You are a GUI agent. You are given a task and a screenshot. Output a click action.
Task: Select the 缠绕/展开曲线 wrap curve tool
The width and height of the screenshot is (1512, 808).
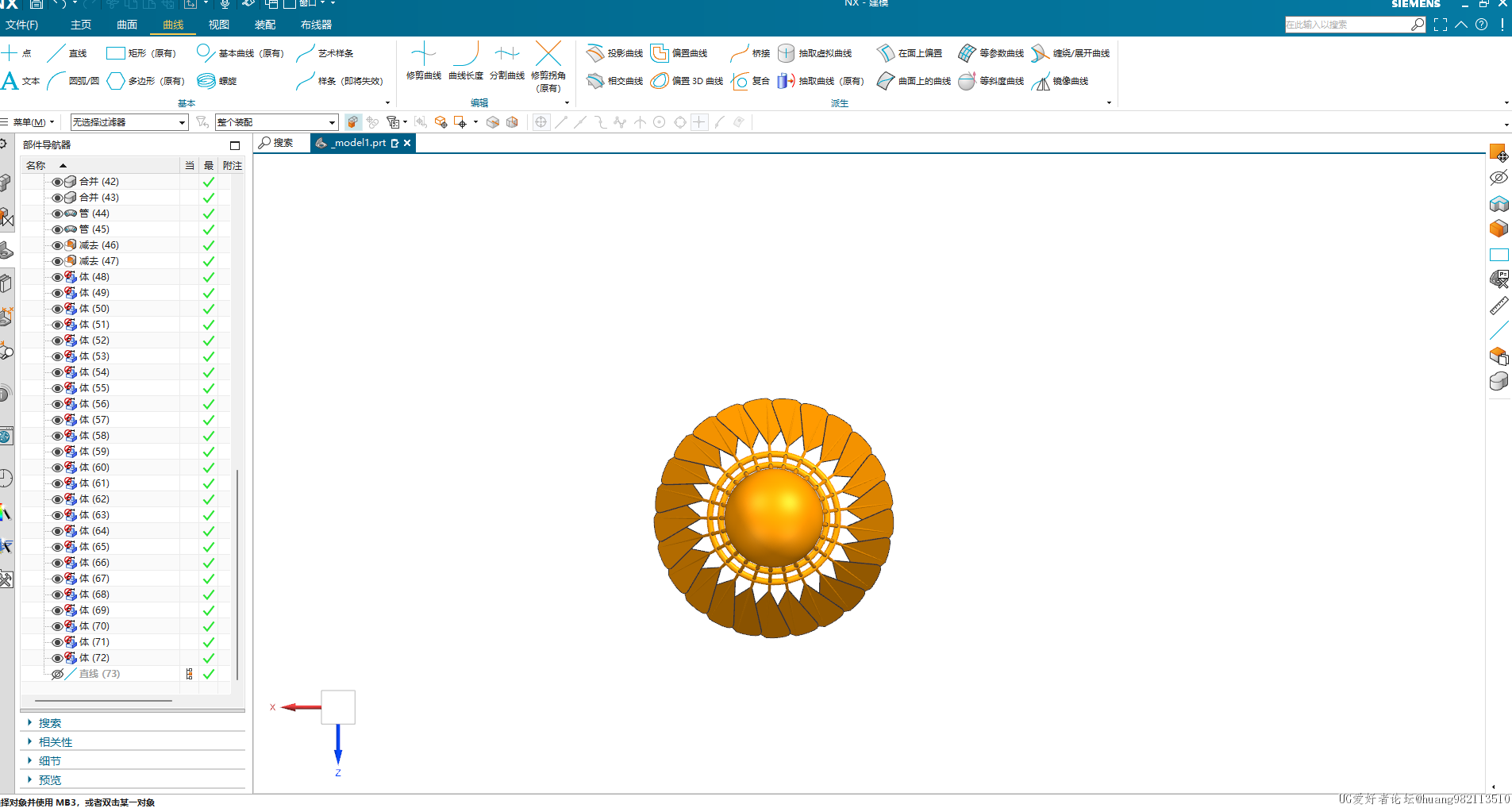(x=1070, y=53)
